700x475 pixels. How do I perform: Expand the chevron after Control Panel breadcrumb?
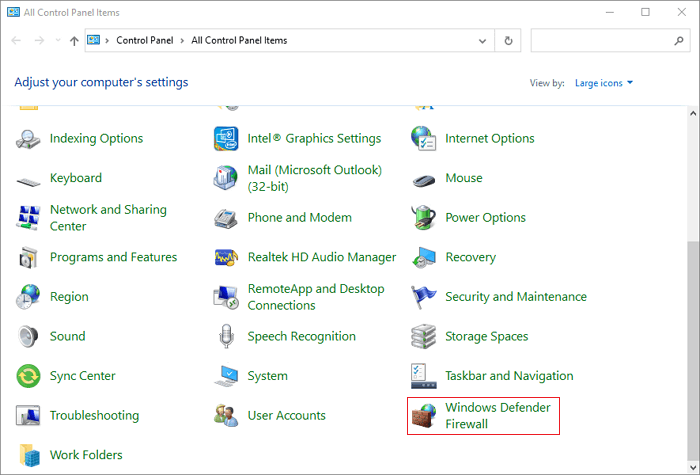[182, 41]
